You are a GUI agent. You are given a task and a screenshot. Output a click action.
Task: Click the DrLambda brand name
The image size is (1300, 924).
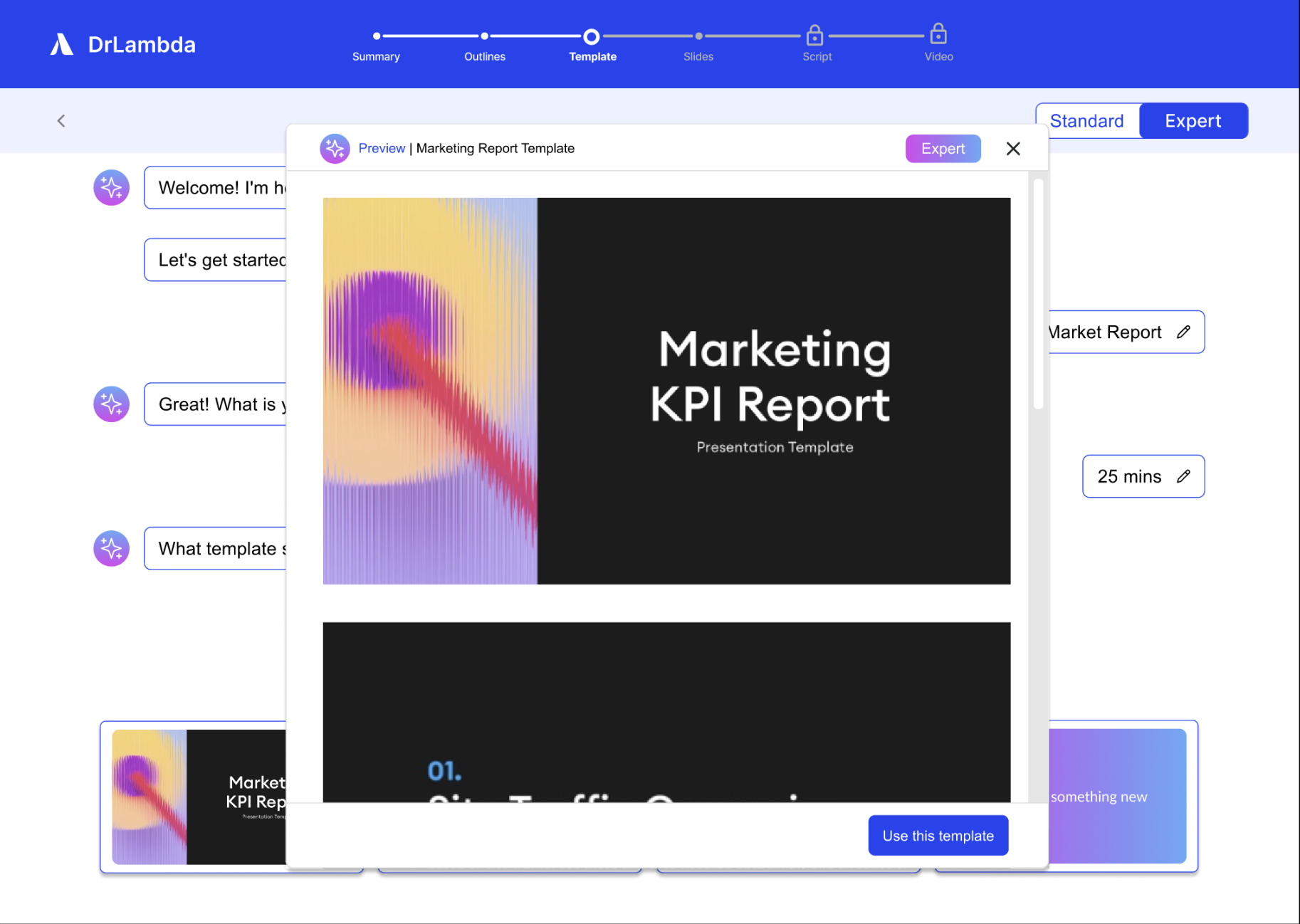142,45
